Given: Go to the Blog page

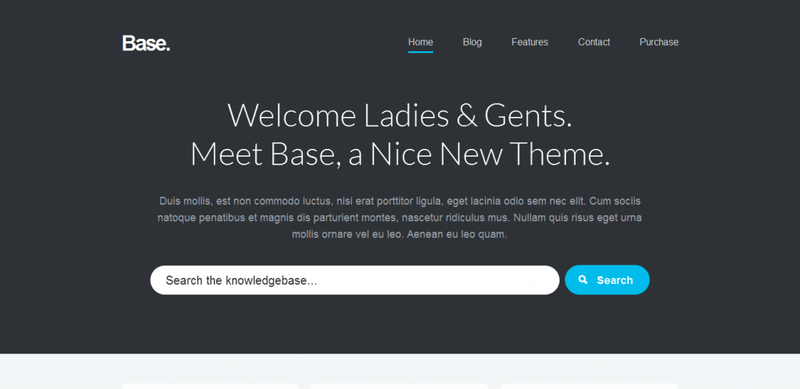Looking at the screenshot, I should pos(472,42).
